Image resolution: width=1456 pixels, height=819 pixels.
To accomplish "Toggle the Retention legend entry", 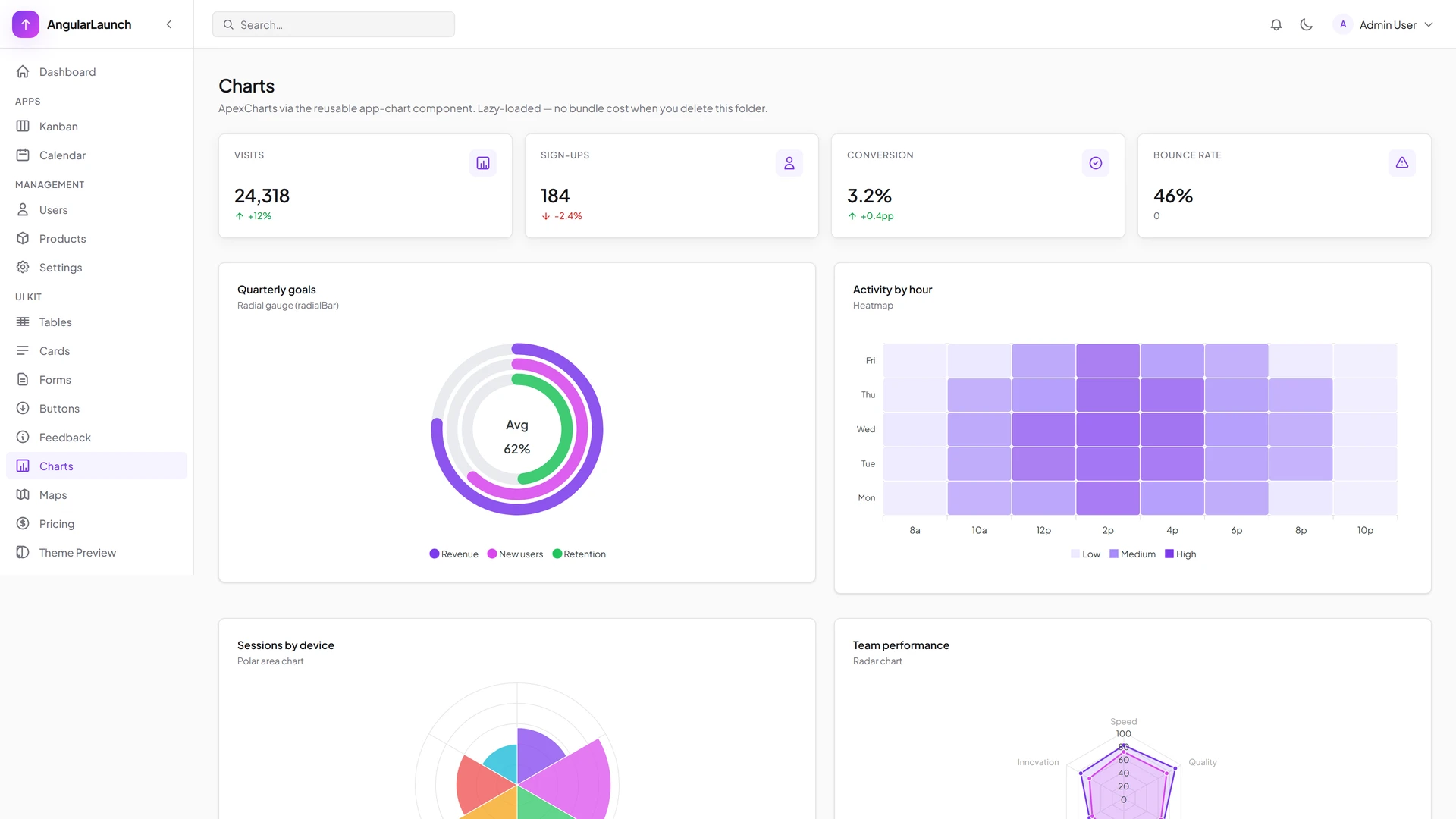I will pyautogui.click(x=579, y=554).
